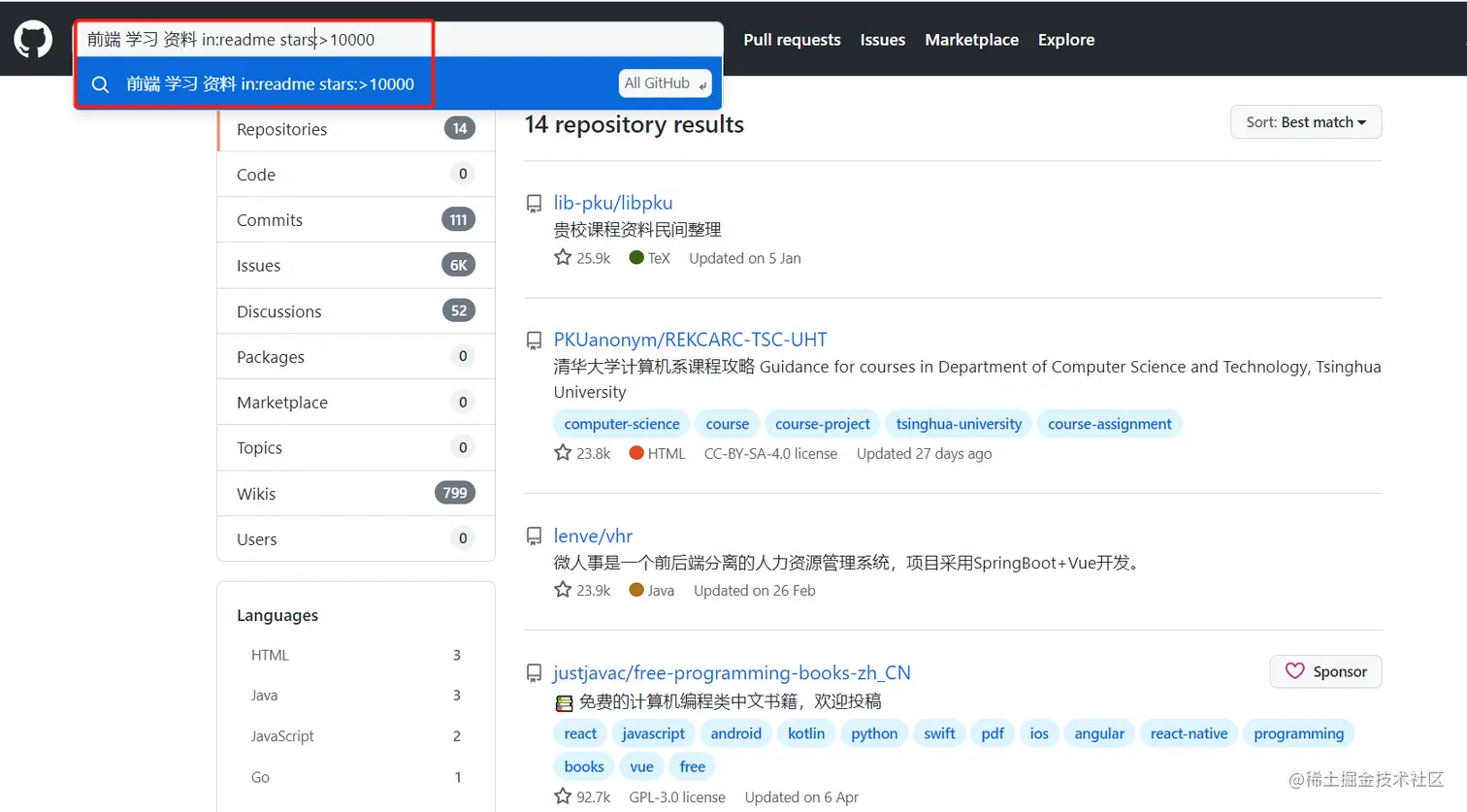The image size is (1467, 812).
Task: Click the books topic tag
Action: tap(584, 766)
